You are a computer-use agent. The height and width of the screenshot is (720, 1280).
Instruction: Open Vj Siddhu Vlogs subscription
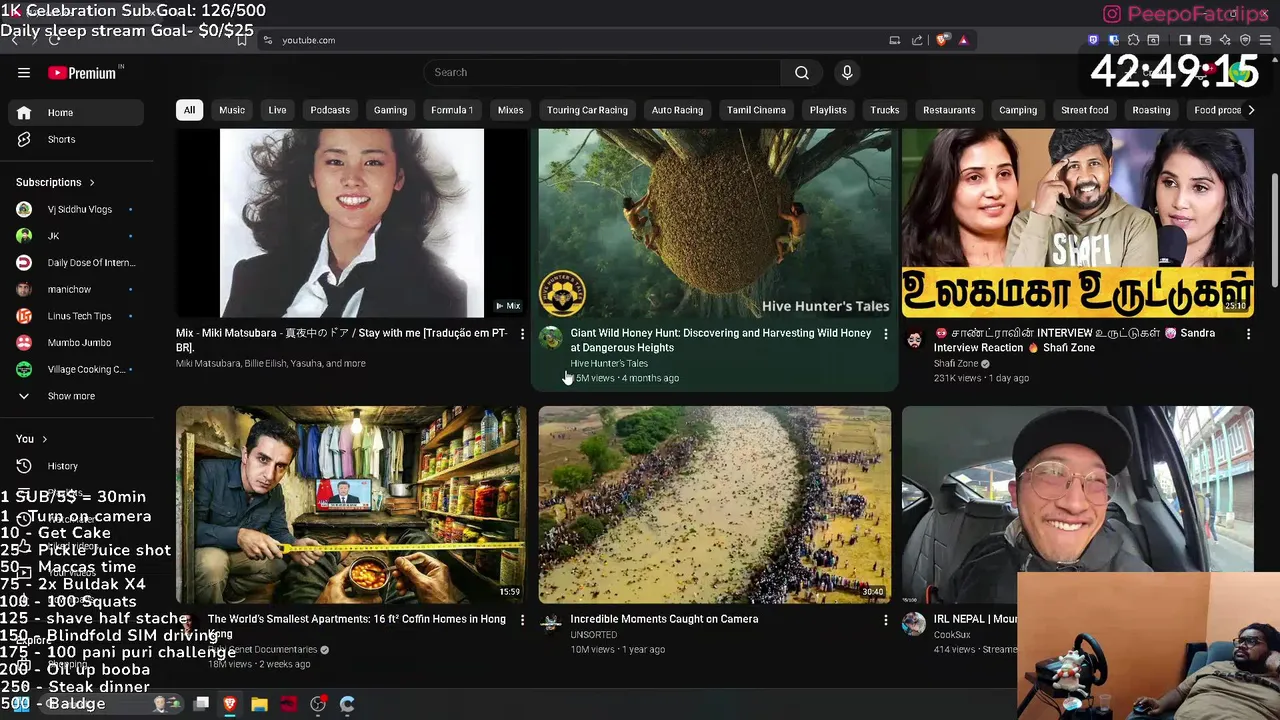click(x=78, y=209)
